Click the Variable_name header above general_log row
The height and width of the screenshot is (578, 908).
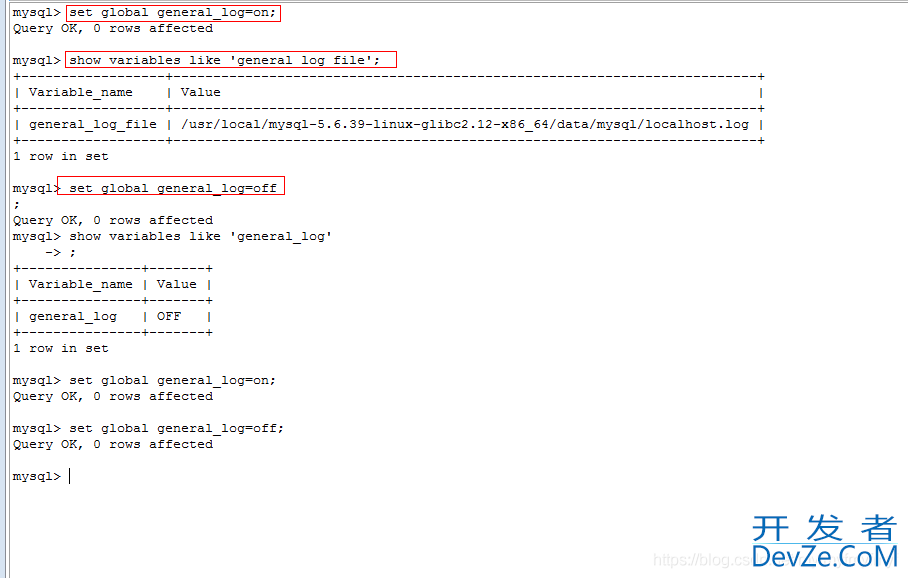pos(81,284)
